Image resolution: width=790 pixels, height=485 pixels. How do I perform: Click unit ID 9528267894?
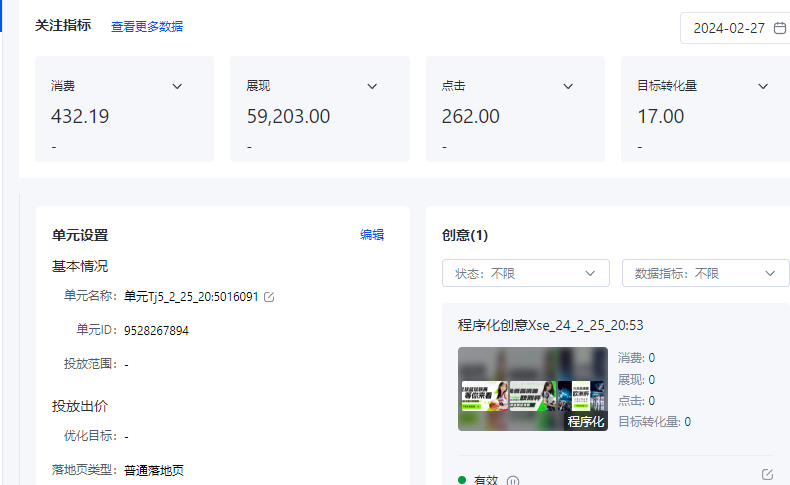[156, 330]
